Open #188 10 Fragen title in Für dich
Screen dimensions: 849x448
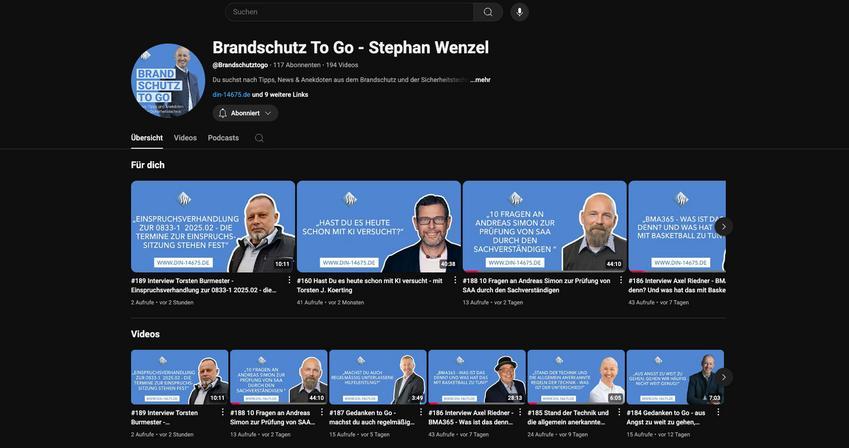click(x=537, y=285)
